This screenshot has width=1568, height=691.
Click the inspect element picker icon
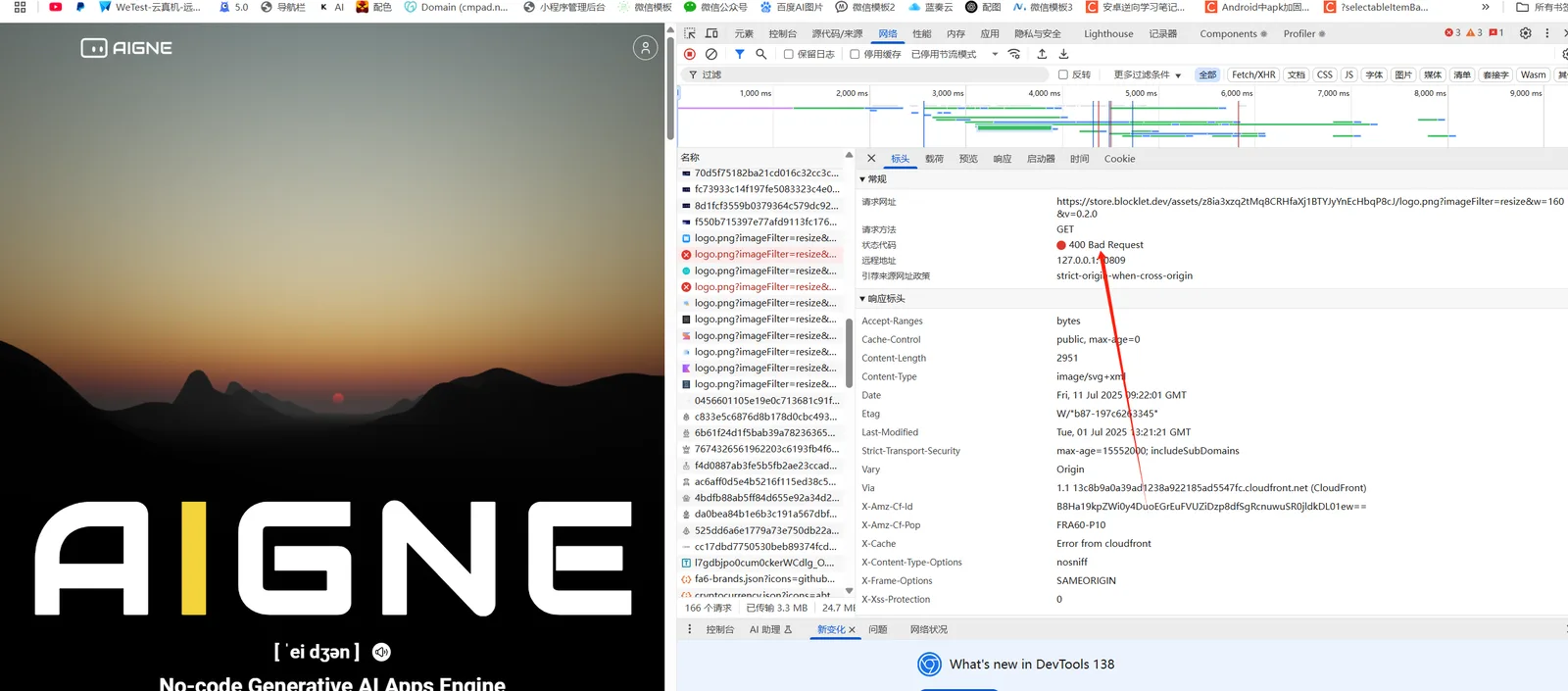pyautogui.click(x=690, y=33)
